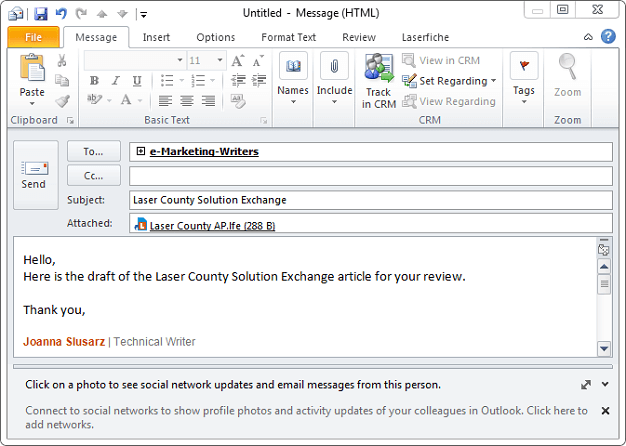The width and height of the screenshot is (626, 446).
Task: Toggle Italic formatting
Action: [x=116, y=81]
